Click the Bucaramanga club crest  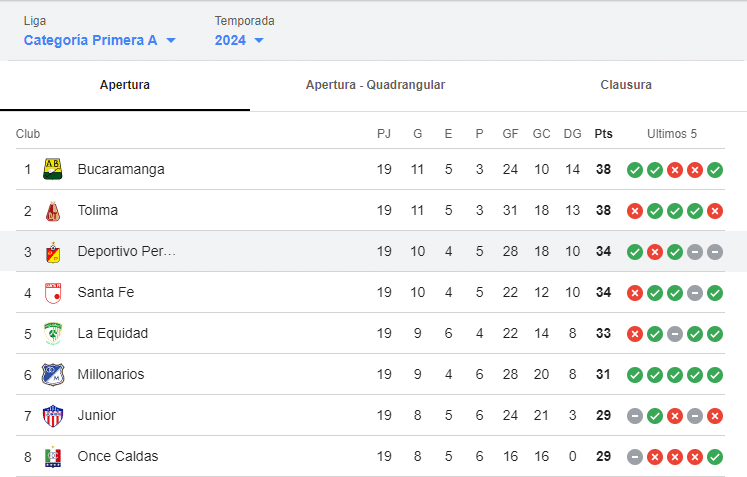53,169
